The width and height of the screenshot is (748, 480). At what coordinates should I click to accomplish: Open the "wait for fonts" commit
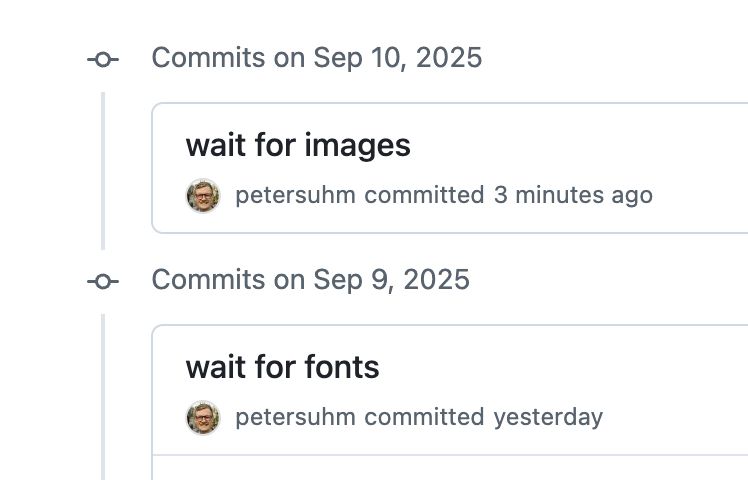[282, 368]
